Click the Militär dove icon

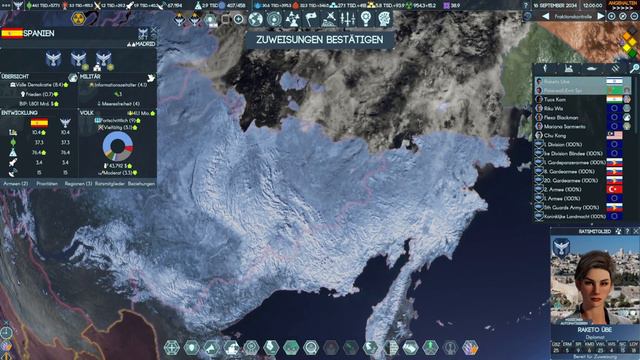pos(151,78)
